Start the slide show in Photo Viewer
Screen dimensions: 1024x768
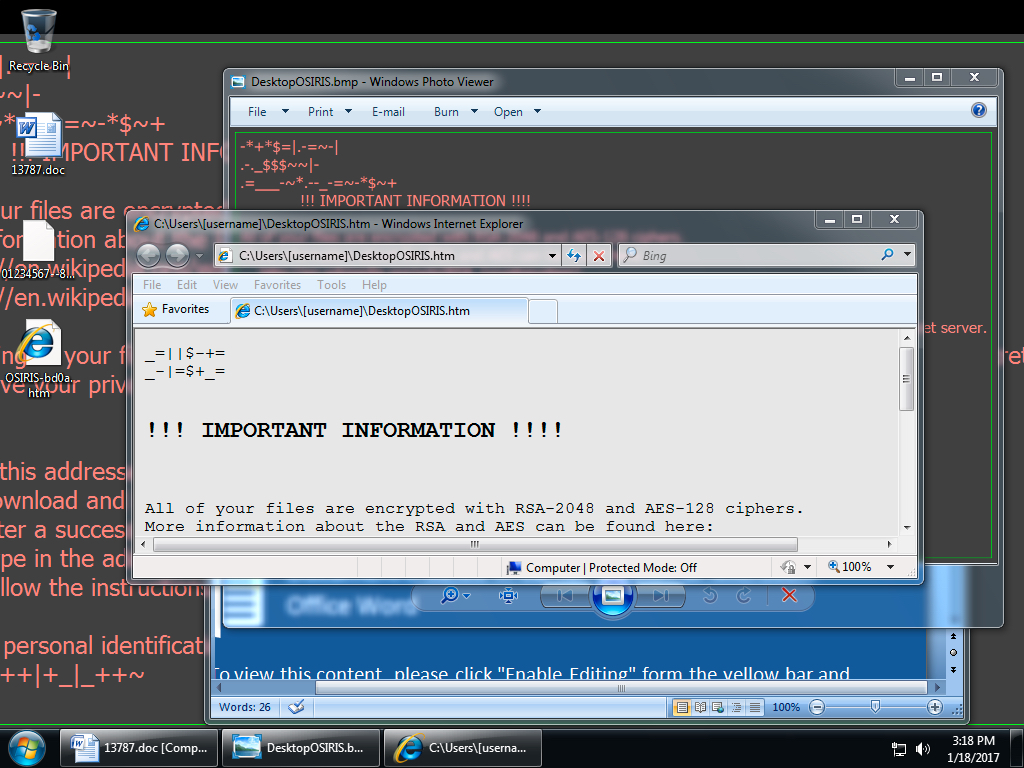[613, 596]
